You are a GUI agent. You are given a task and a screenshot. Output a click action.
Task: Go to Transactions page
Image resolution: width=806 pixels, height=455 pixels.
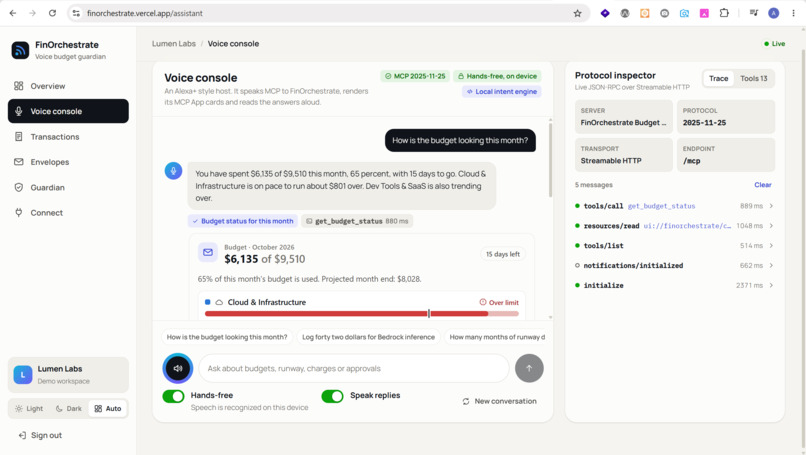click(x=68, y=137)
